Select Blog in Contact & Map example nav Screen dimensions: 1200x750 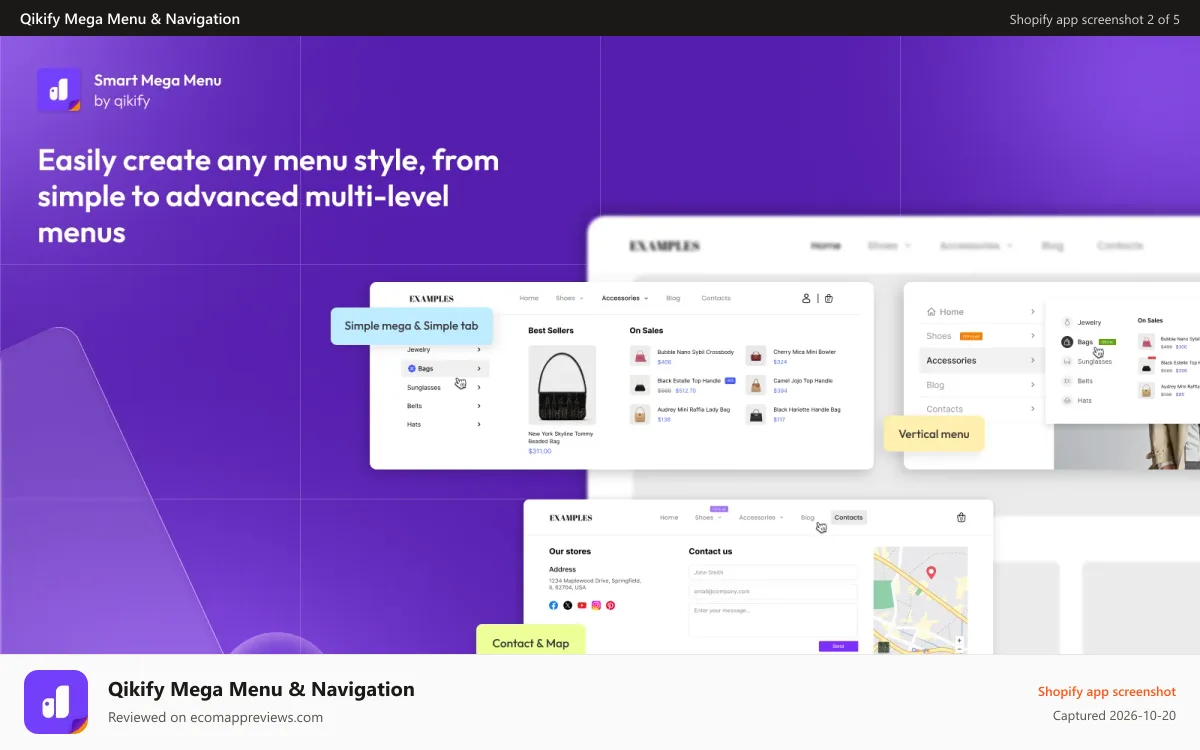[x=808, y=517]
